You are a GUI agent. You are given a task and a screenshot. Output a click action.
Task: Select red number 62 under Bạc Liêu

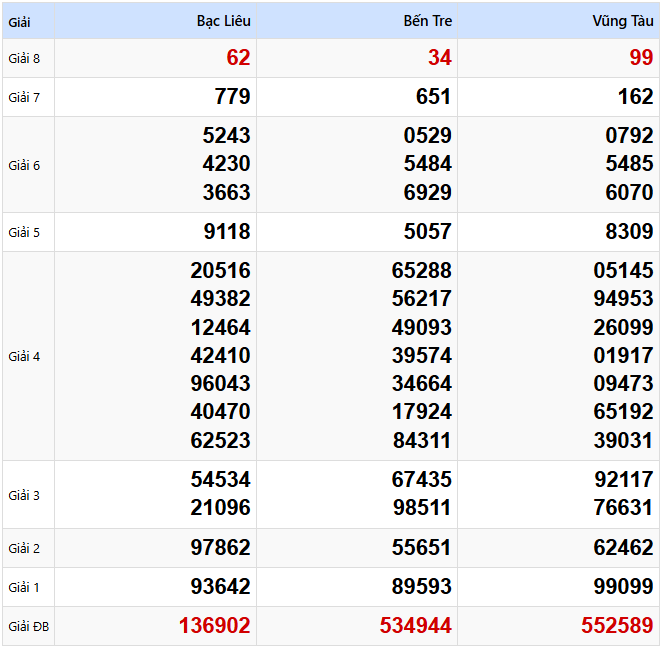(x=238, y=58)
